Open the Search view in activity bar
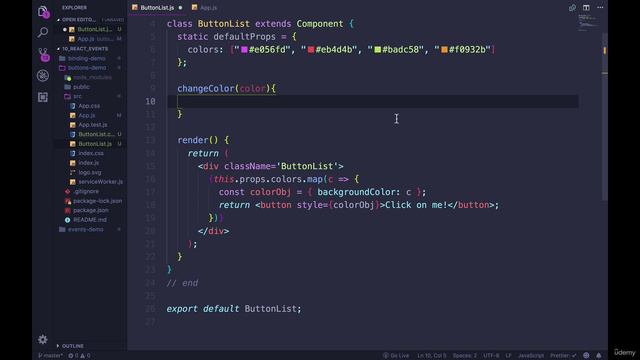640x360 pixels. click(x=42, y=32)
